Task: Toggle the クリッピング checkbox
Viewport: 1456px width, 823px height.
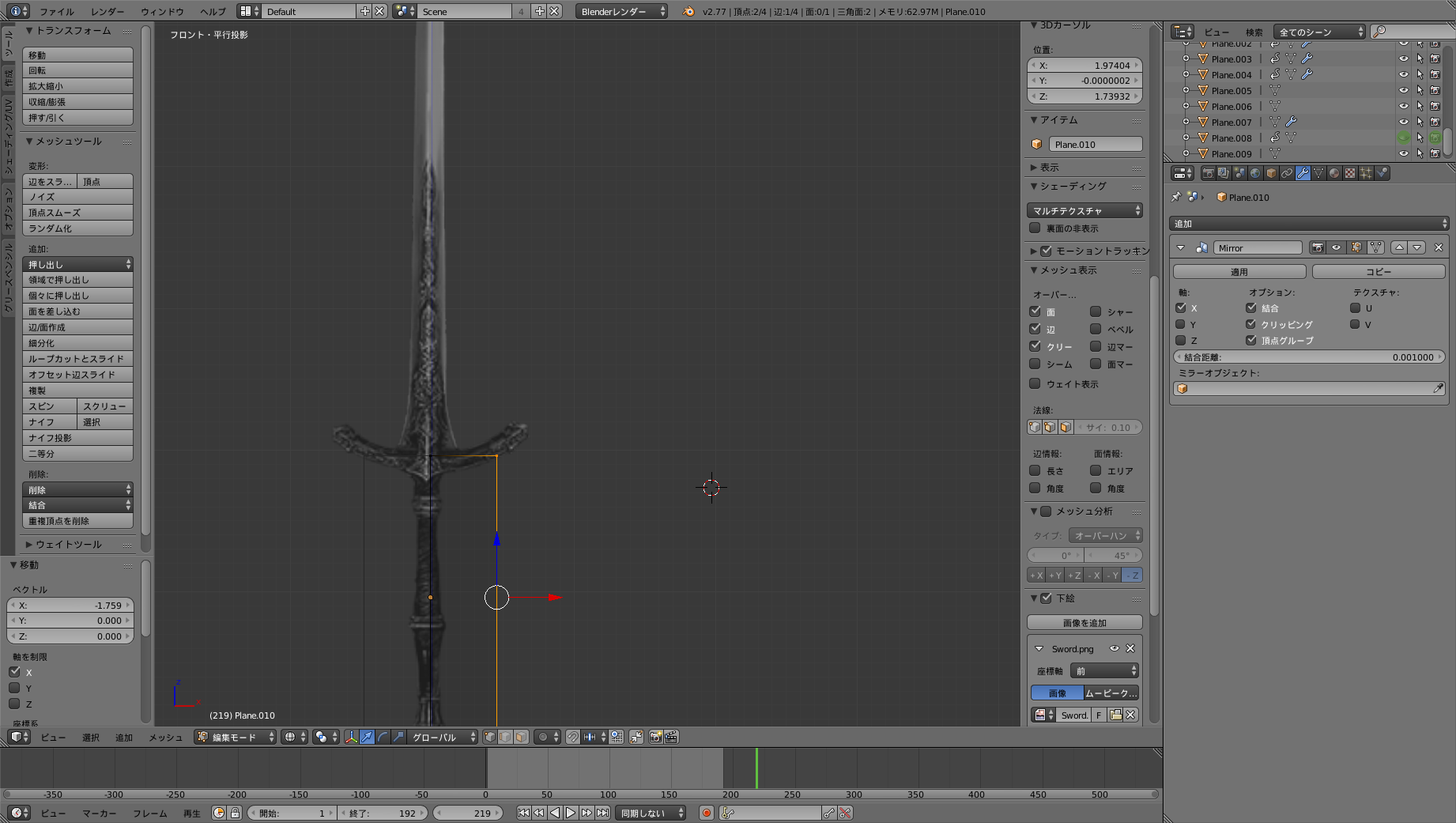Action: click(x=1251, y=324)
